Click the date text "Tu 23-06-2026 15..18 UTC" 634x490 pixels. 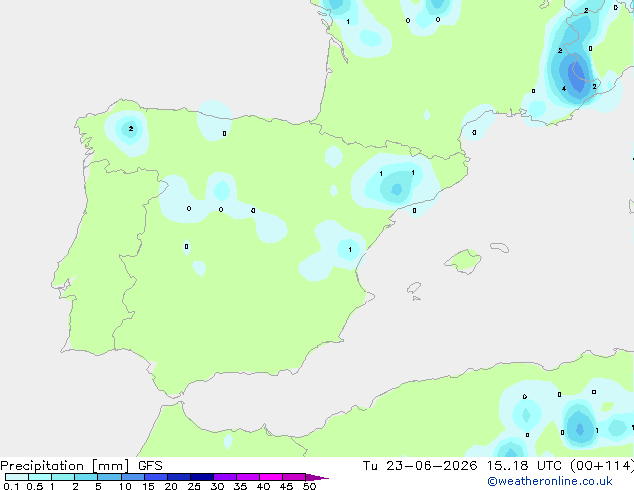tap(462, 466)
